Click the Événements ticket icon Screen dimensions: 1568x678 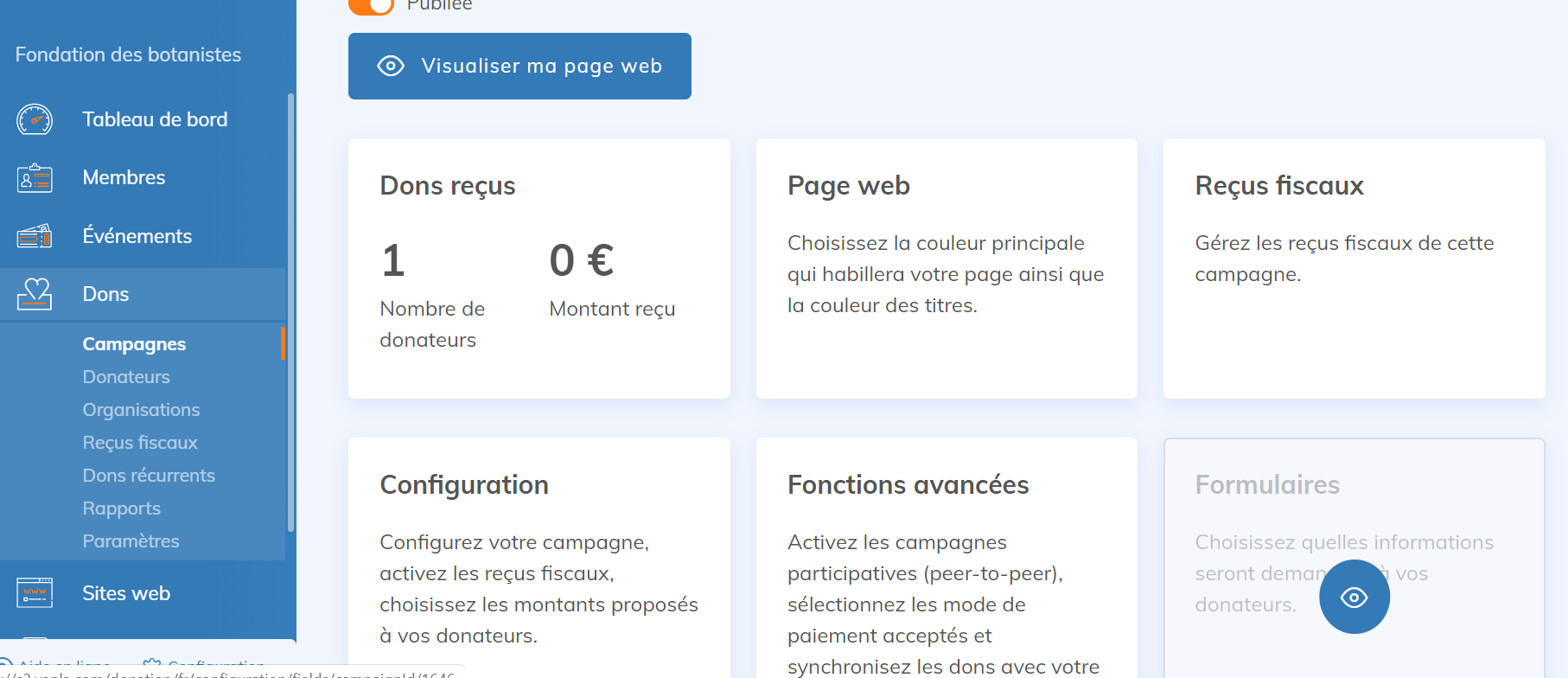(x=35, y=236)
